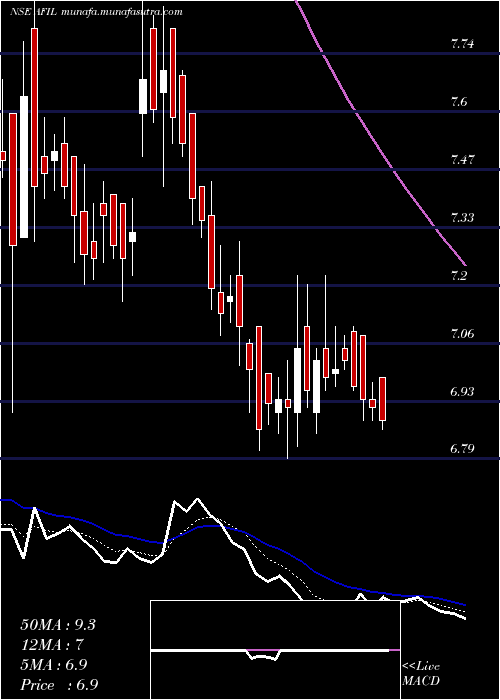Click the <<Live MACD label
This screenshot has width=500, height=700.
(421, 674)
